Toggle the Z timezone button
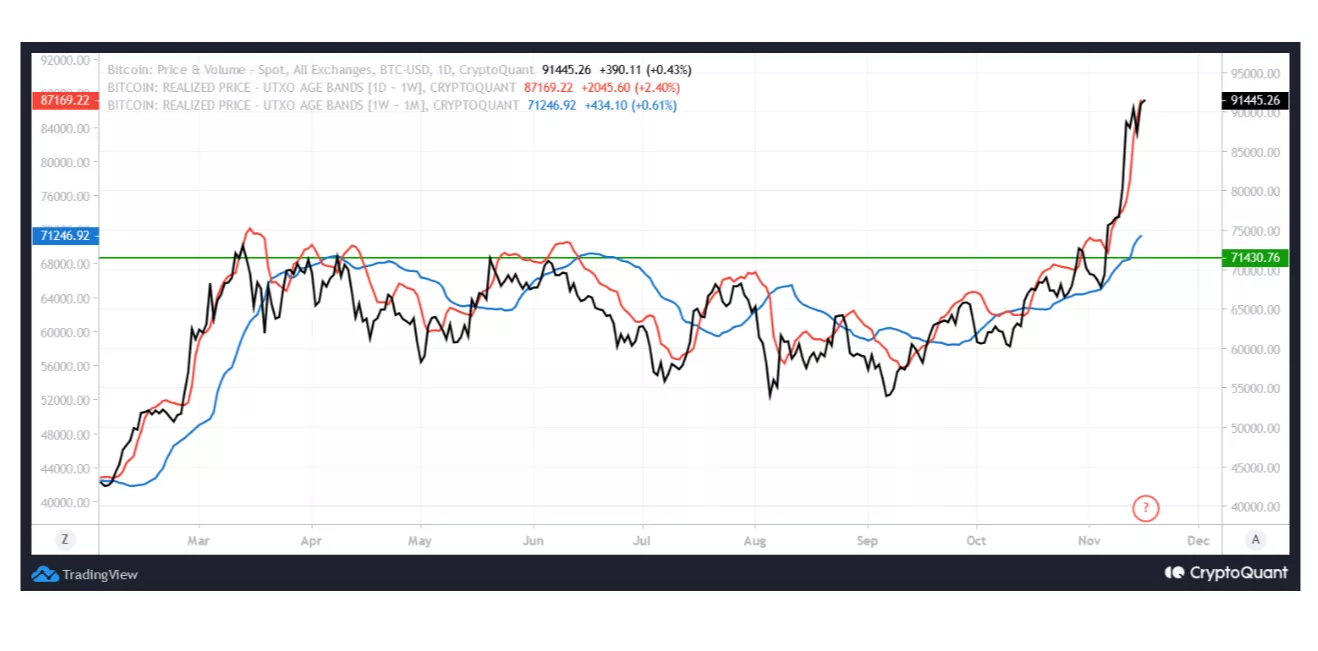The image size is (1318, 651). (x=65, y=539)
